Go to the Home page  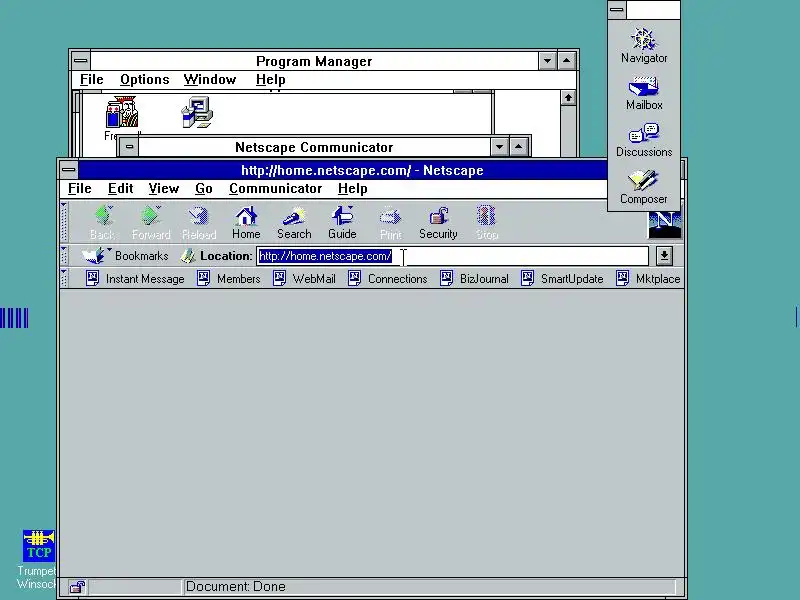[x=246, y=222]
